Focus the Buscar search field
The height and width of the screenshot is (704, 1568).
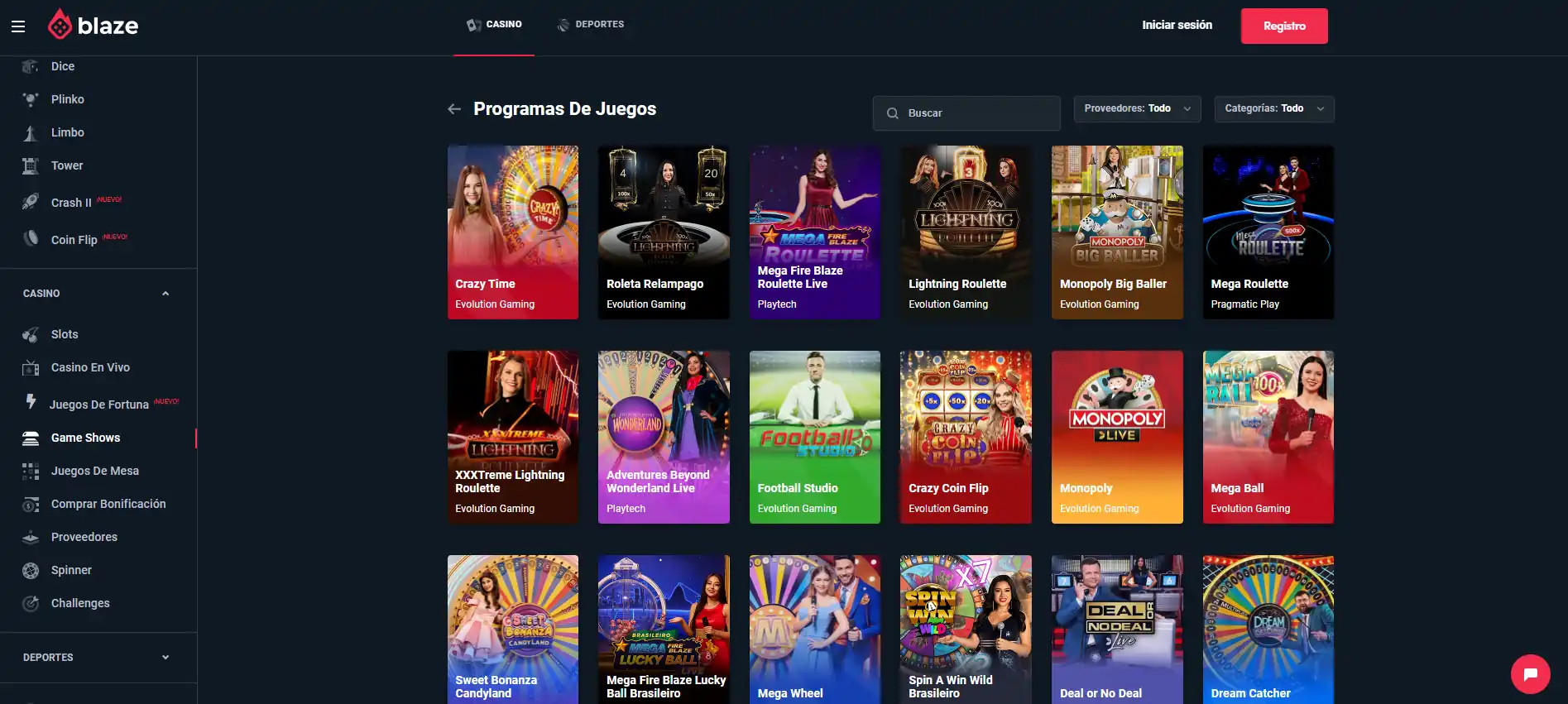[x=966, y=113]
